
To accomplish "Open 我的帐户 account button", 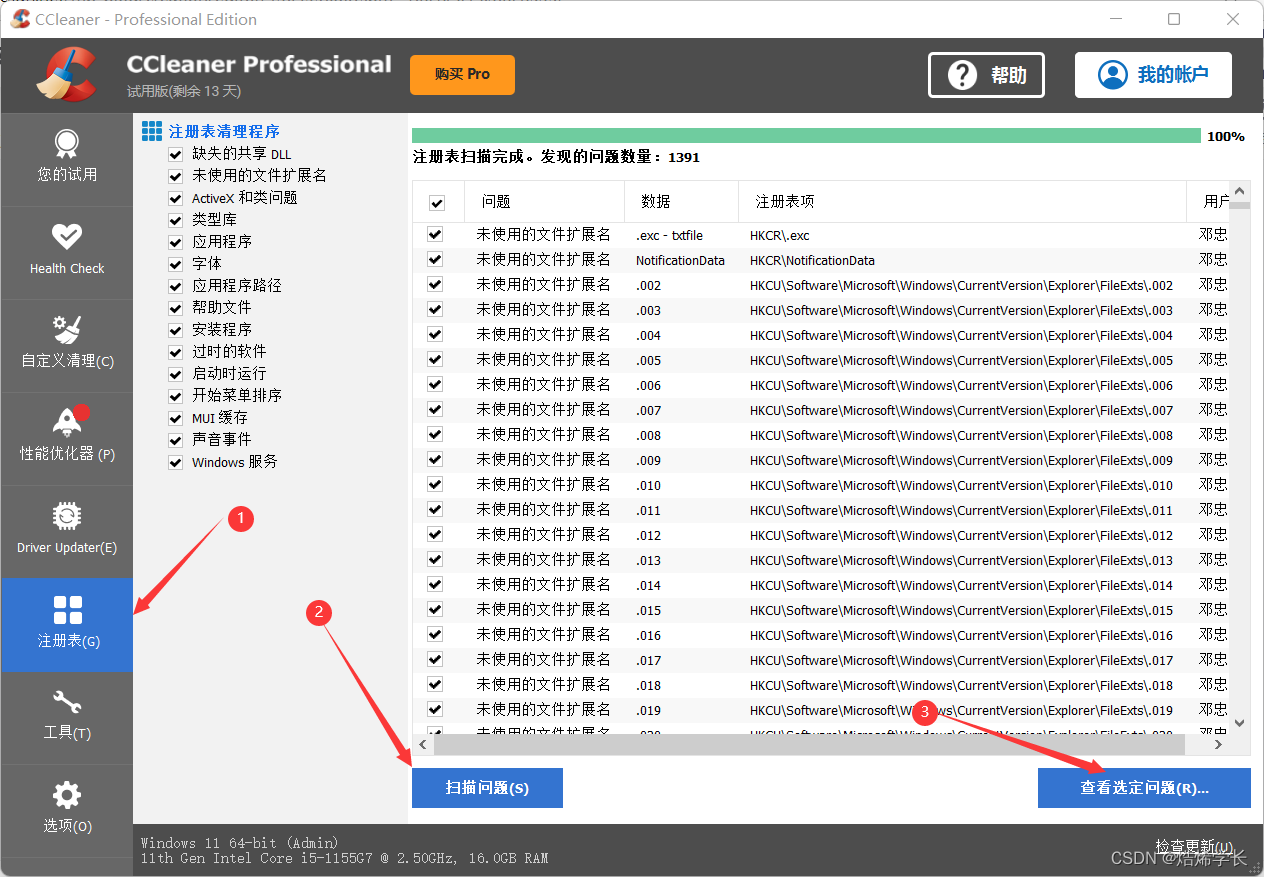I will tap(1153, 75).
